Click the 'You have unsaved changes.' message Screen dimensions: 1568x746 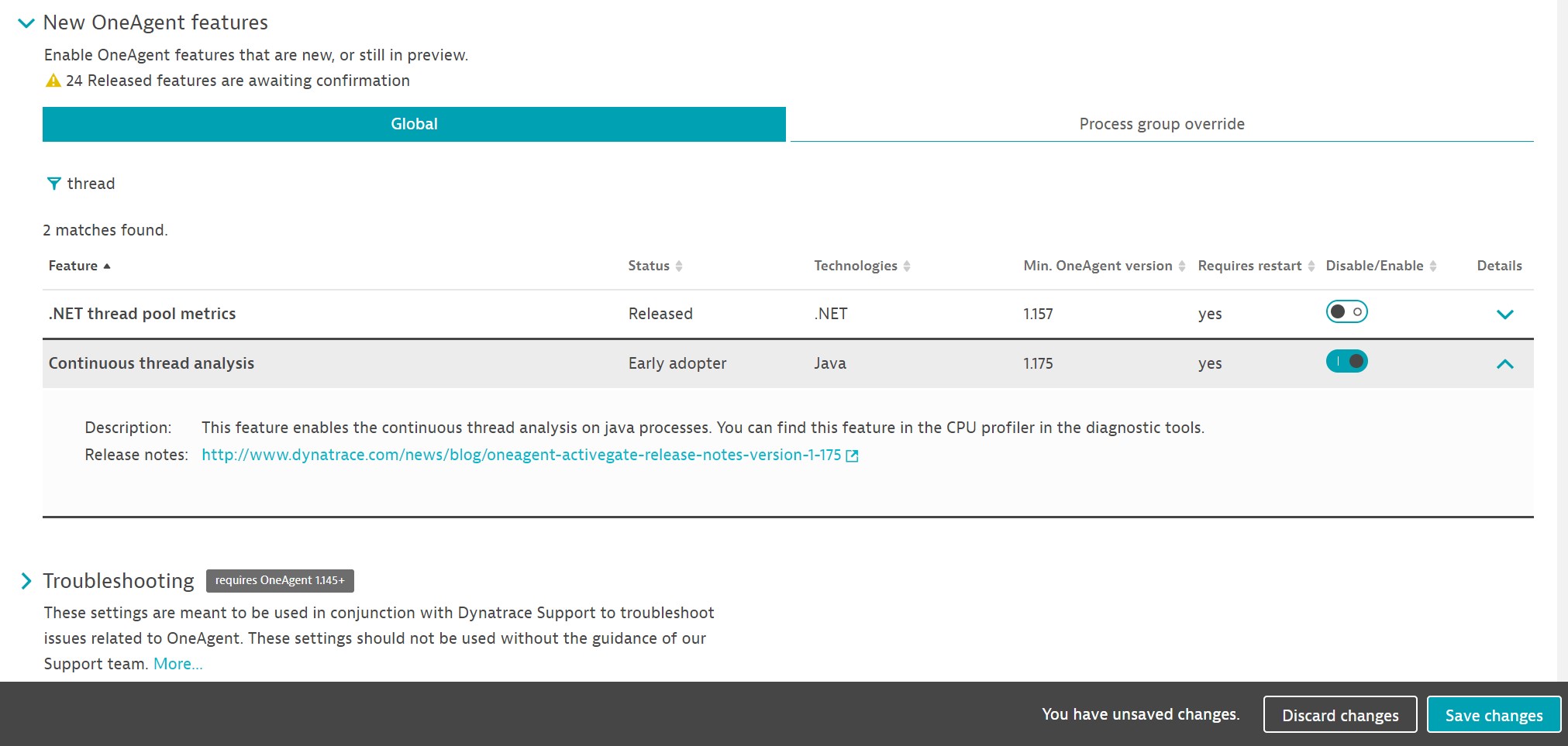[x=1140, y=714]
